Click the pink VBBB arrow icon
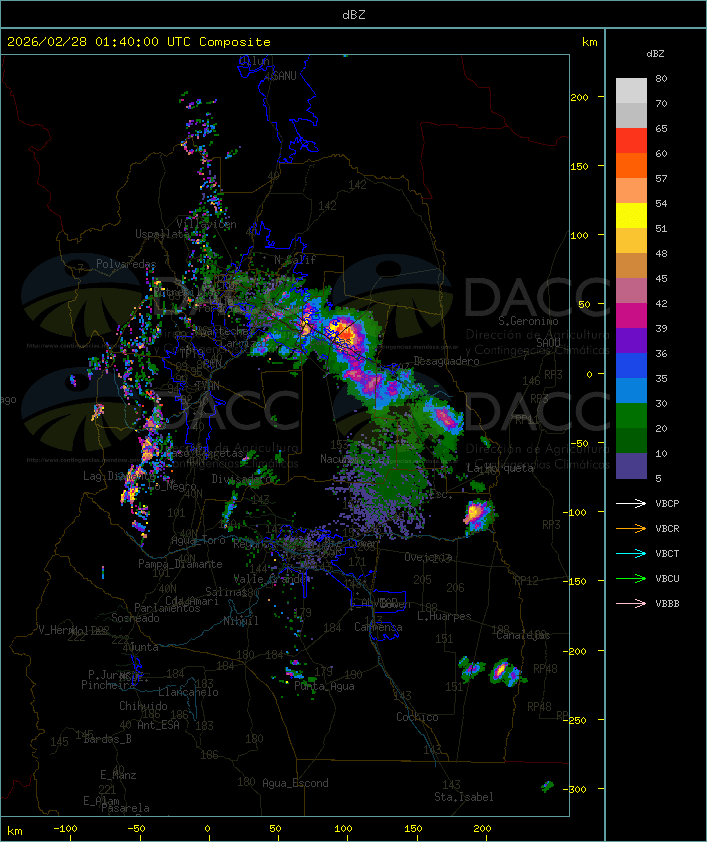The height and width of the screenshot is (842, 707). pos(631,603)
